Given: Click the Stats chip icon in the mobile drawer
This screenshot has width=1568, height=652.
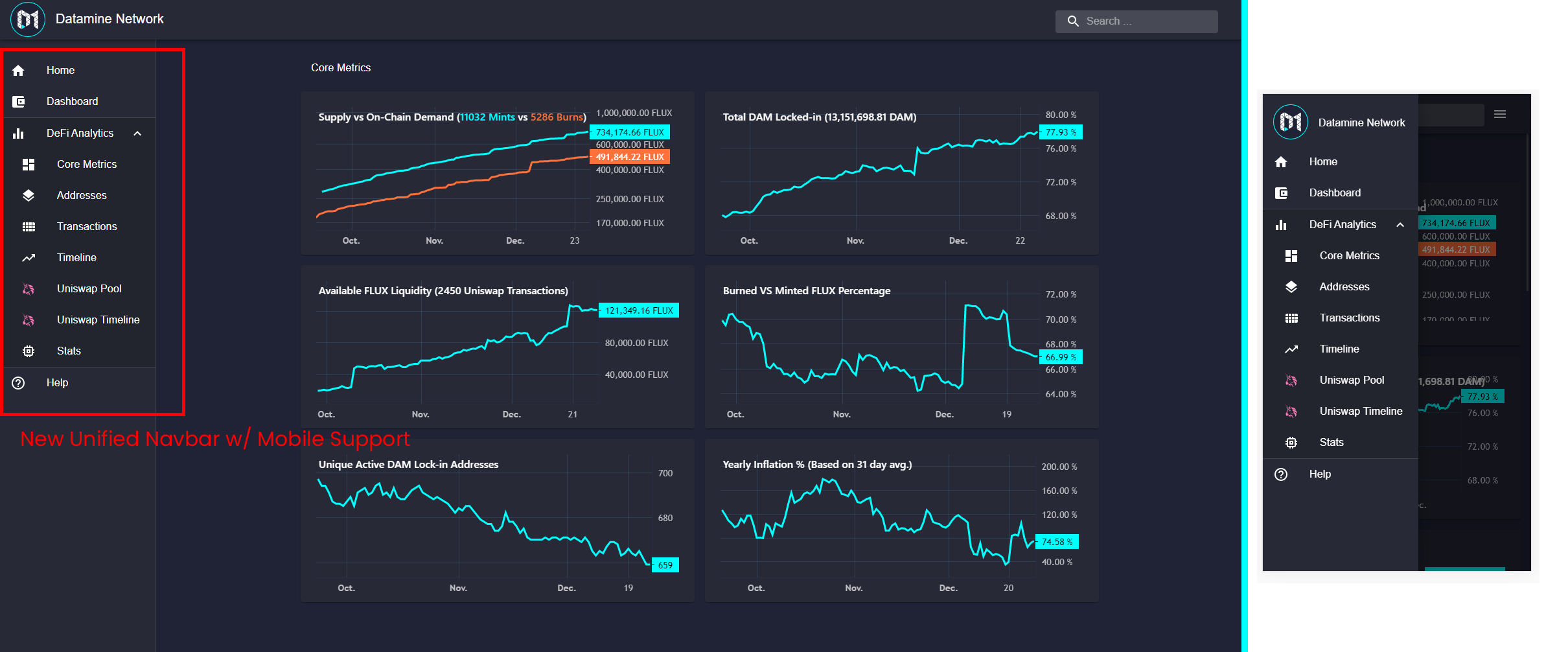Looking at the screenshot, I should click(1291, 443).
